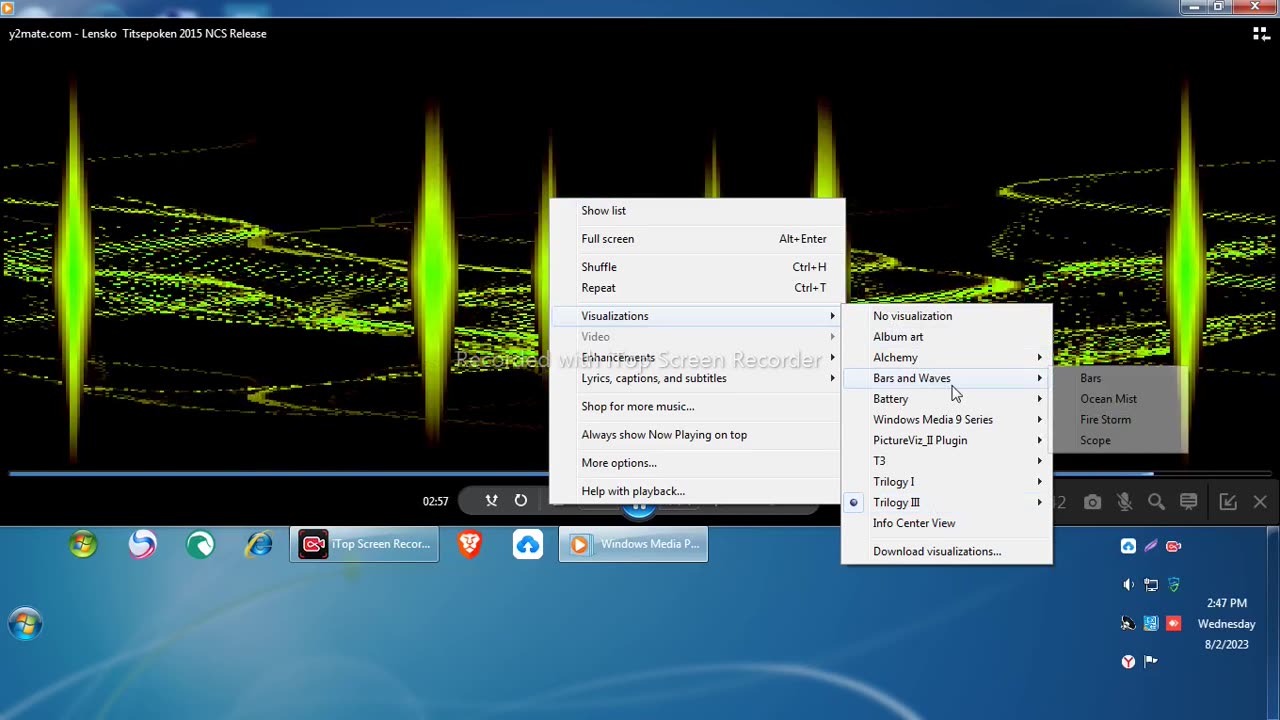This screenshot has height=720, width=1280.
Task: Click the green shield security tray icon
Action: pos(1174,585)
